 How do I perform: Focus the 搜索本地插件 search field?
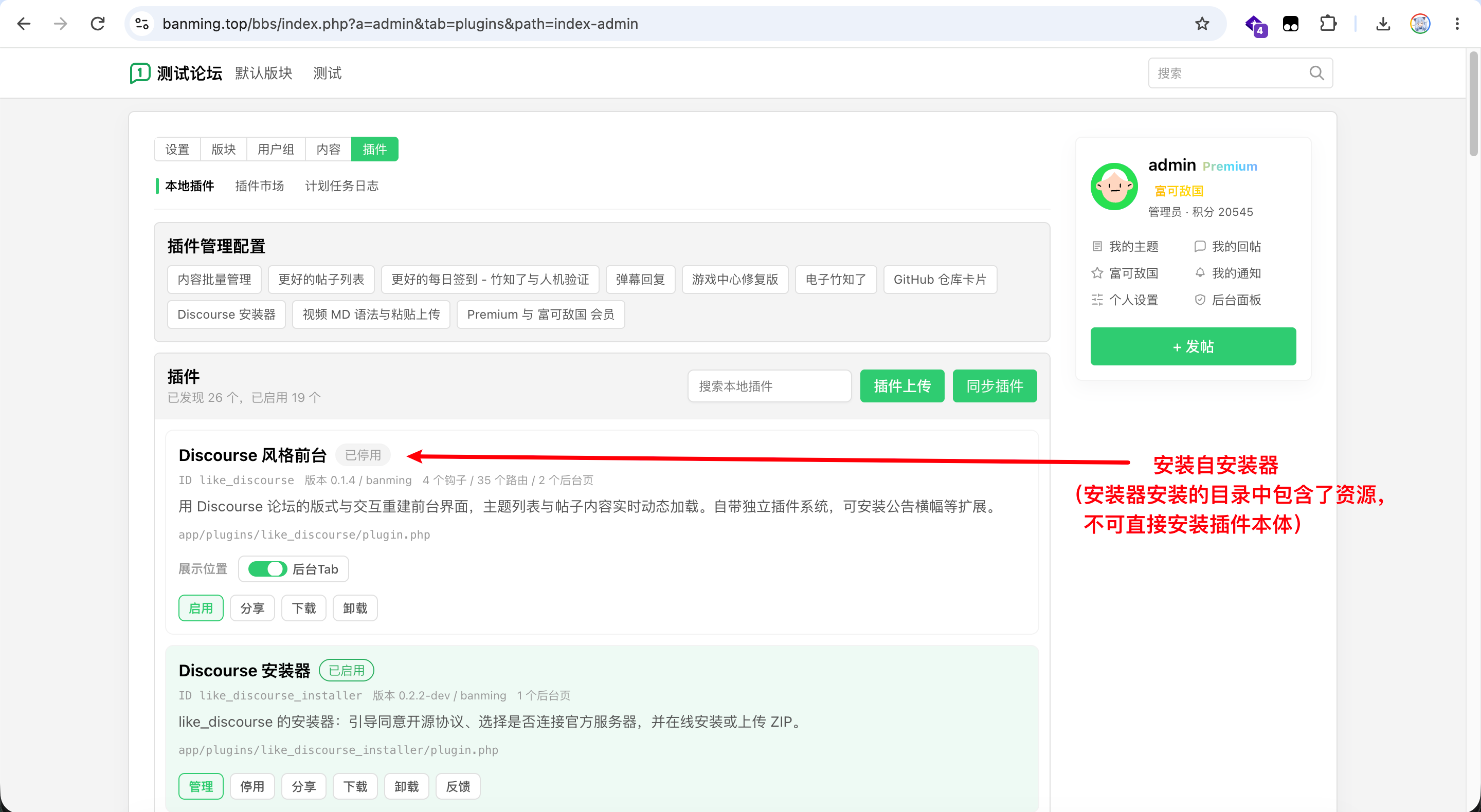point(769,385)
